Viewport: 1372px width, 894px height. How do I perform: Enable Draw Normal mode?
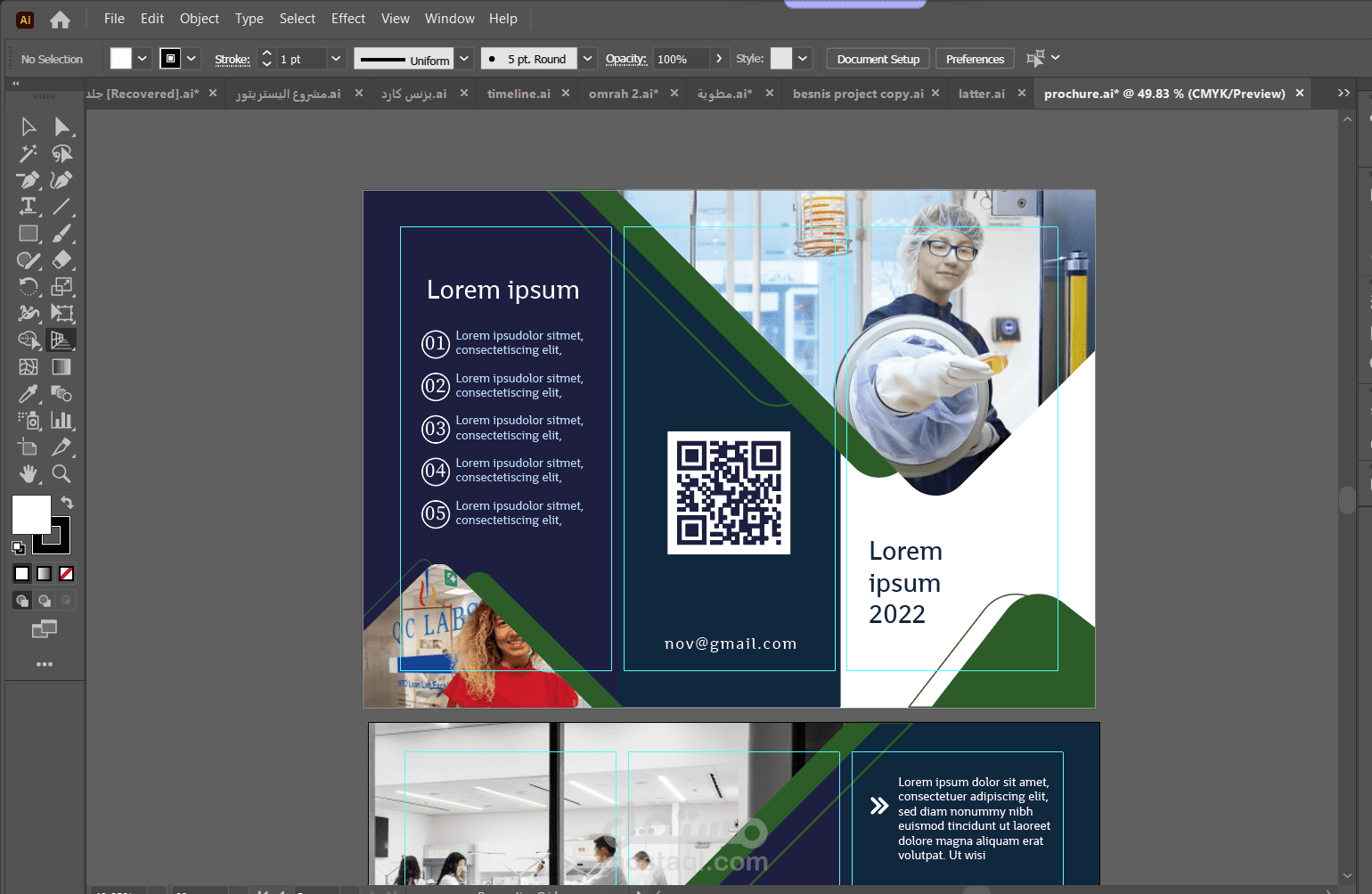(22, 601)
